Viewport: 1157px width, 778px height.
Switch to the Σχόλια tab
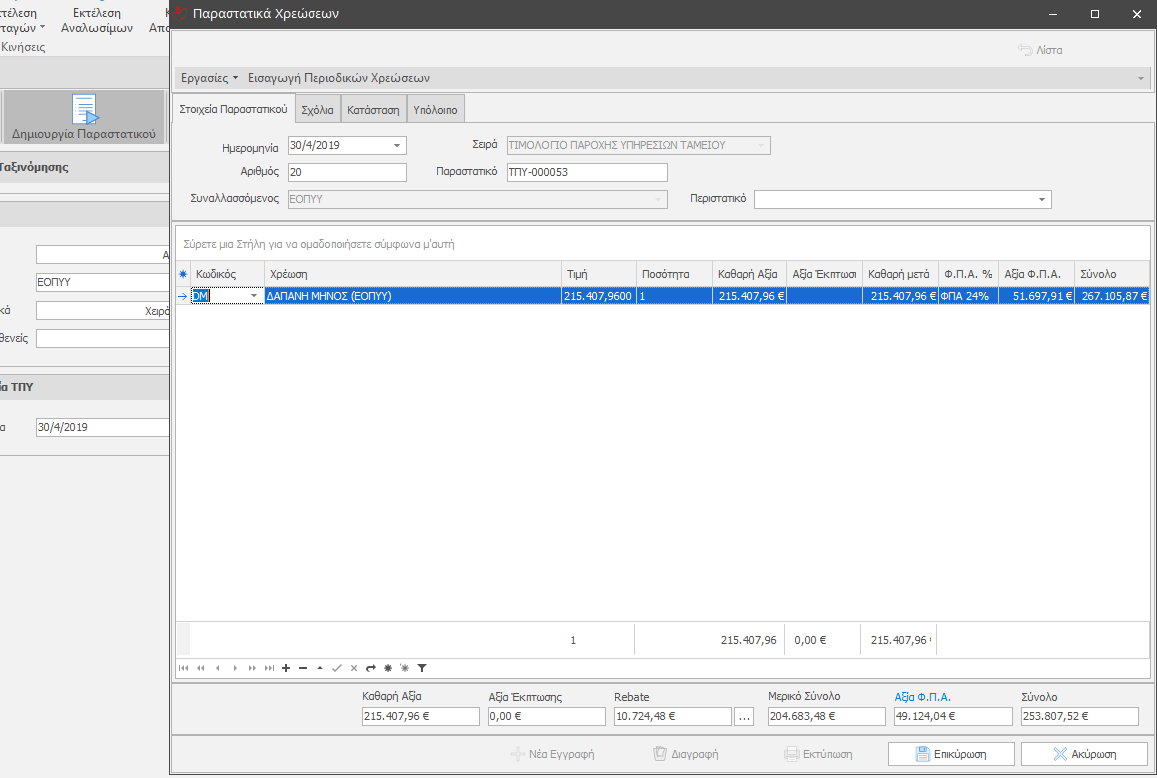[x=318, y=110]
